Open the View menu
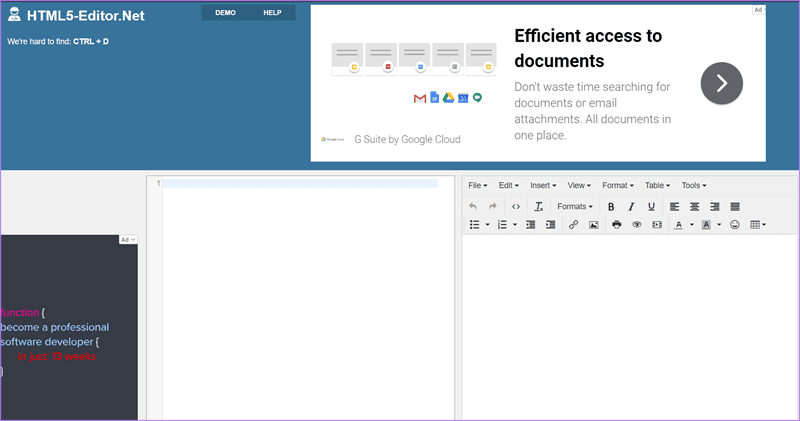The height and width of the screenshot is (421, 800). point(580,185)
